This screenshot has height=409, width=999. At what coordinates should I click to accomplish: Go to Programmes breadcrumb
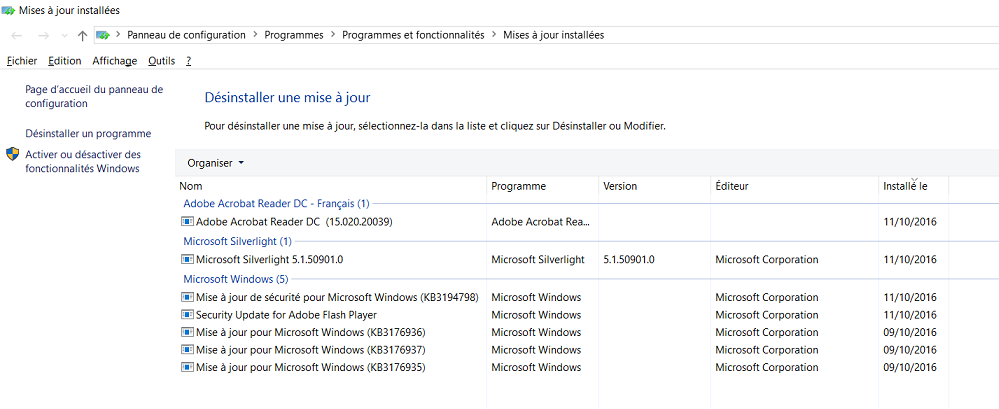pos(294,35)
